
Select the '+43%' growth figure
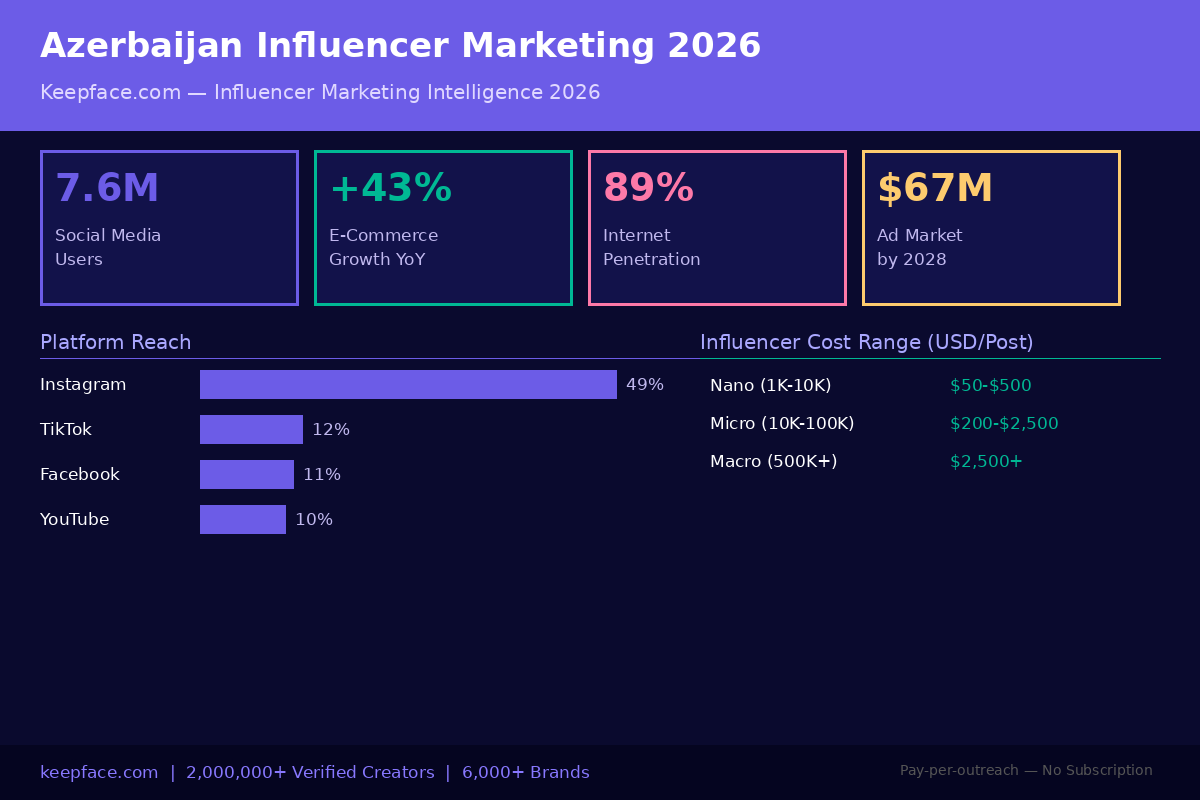pyautogui.click(x=390, y=189)
